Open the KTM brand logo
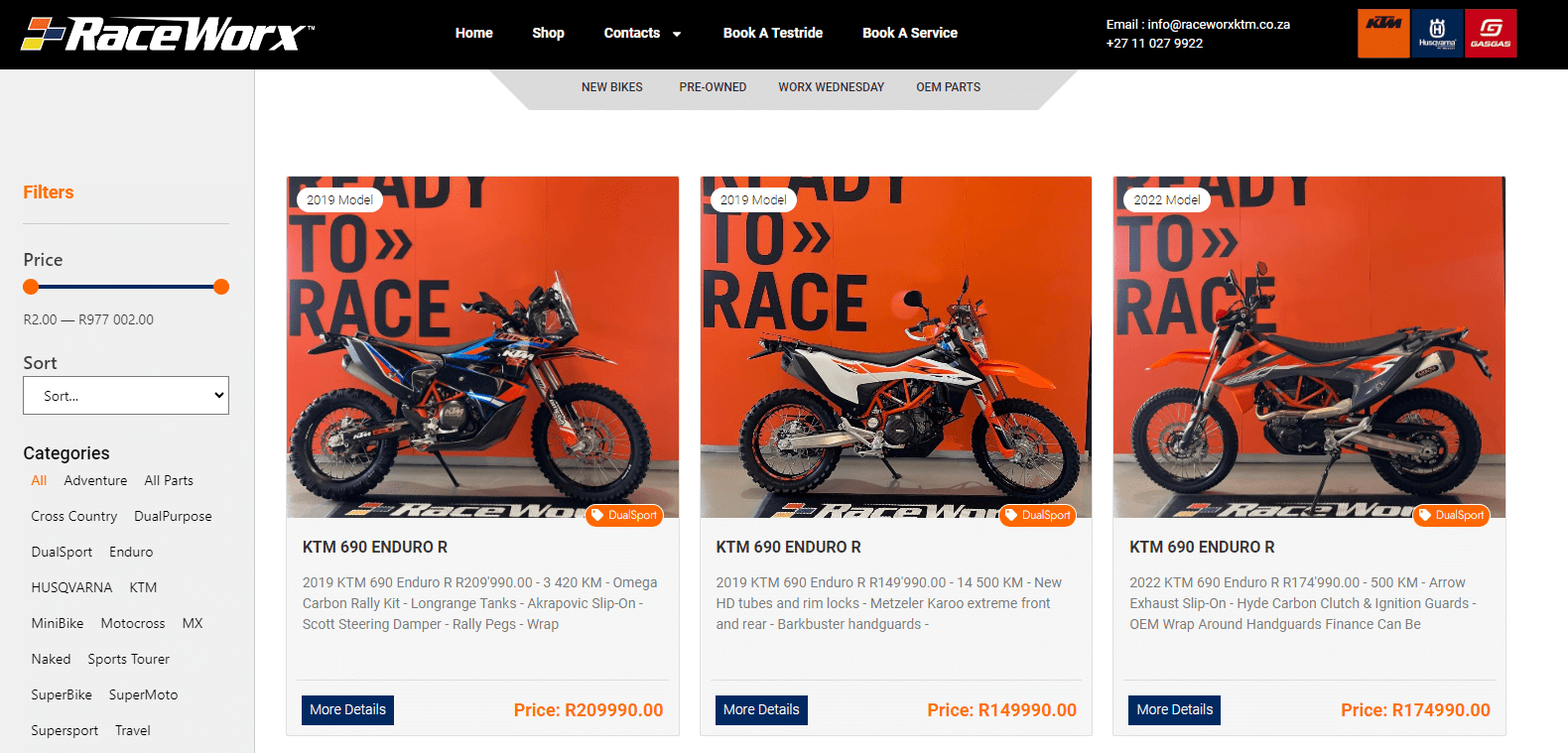The width and height of the screenshot is (1568, 753). (x=1383, y=34)
